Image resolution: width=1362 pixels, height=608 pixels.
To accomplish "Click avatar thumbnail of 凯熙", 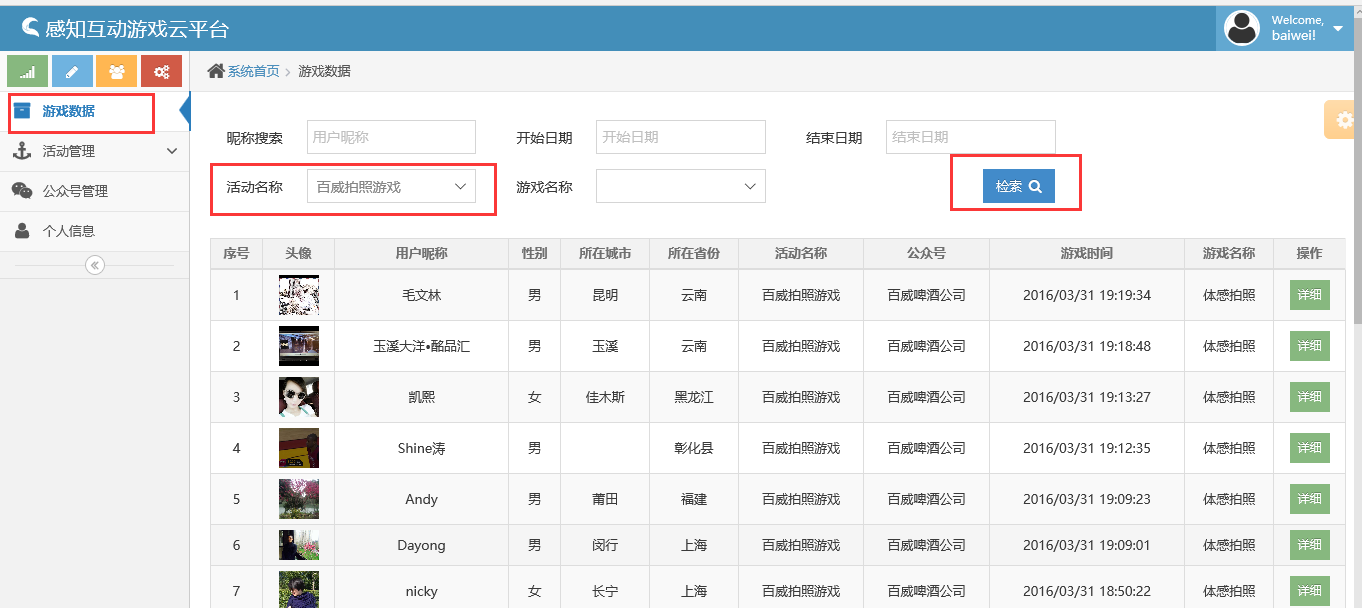I will 299,397.
